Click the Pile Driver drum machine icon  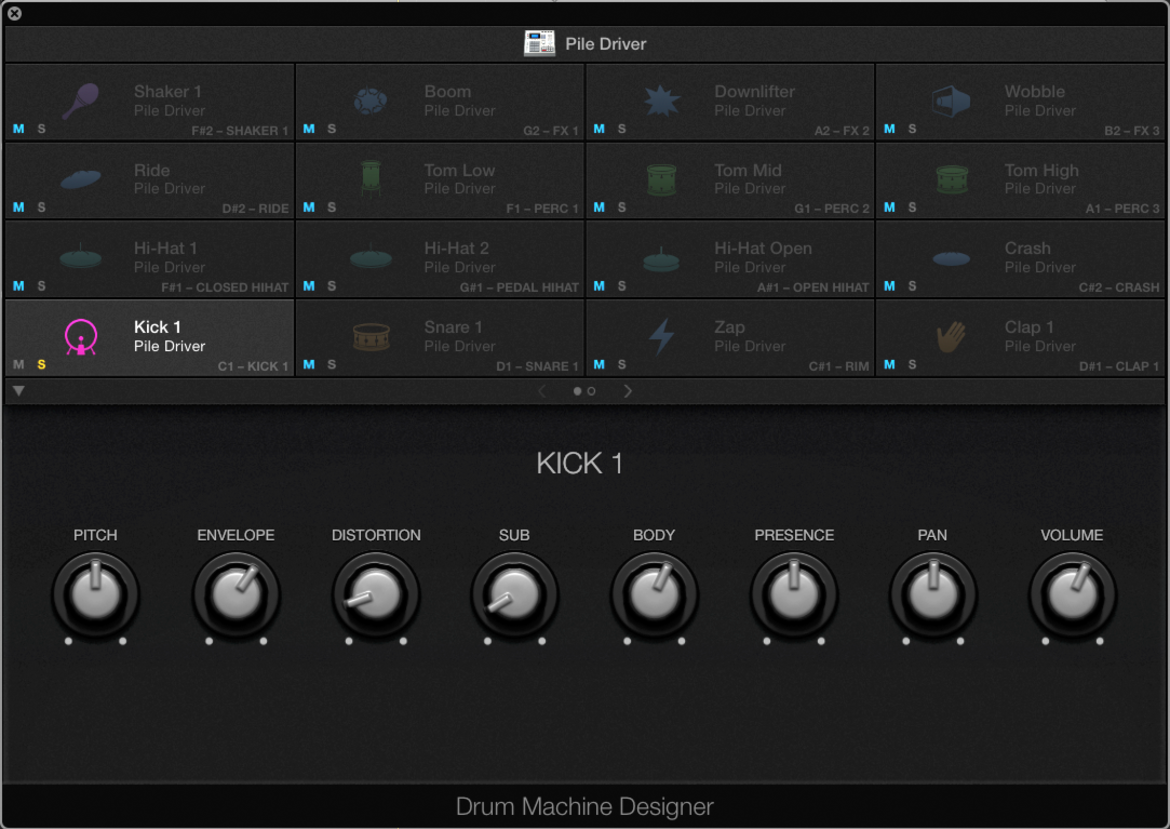[x=539, y=43]
